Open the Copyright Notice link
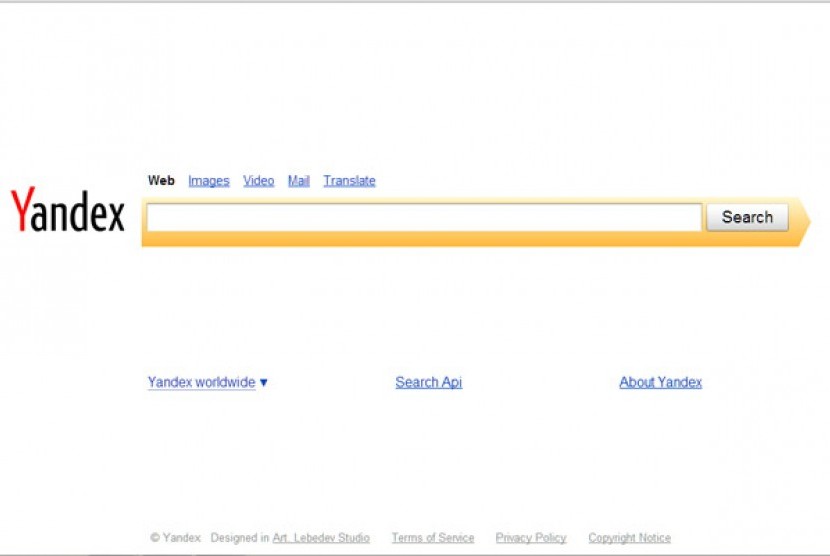Viewport: 830px width, 556px height. click(x=629, y=538)
